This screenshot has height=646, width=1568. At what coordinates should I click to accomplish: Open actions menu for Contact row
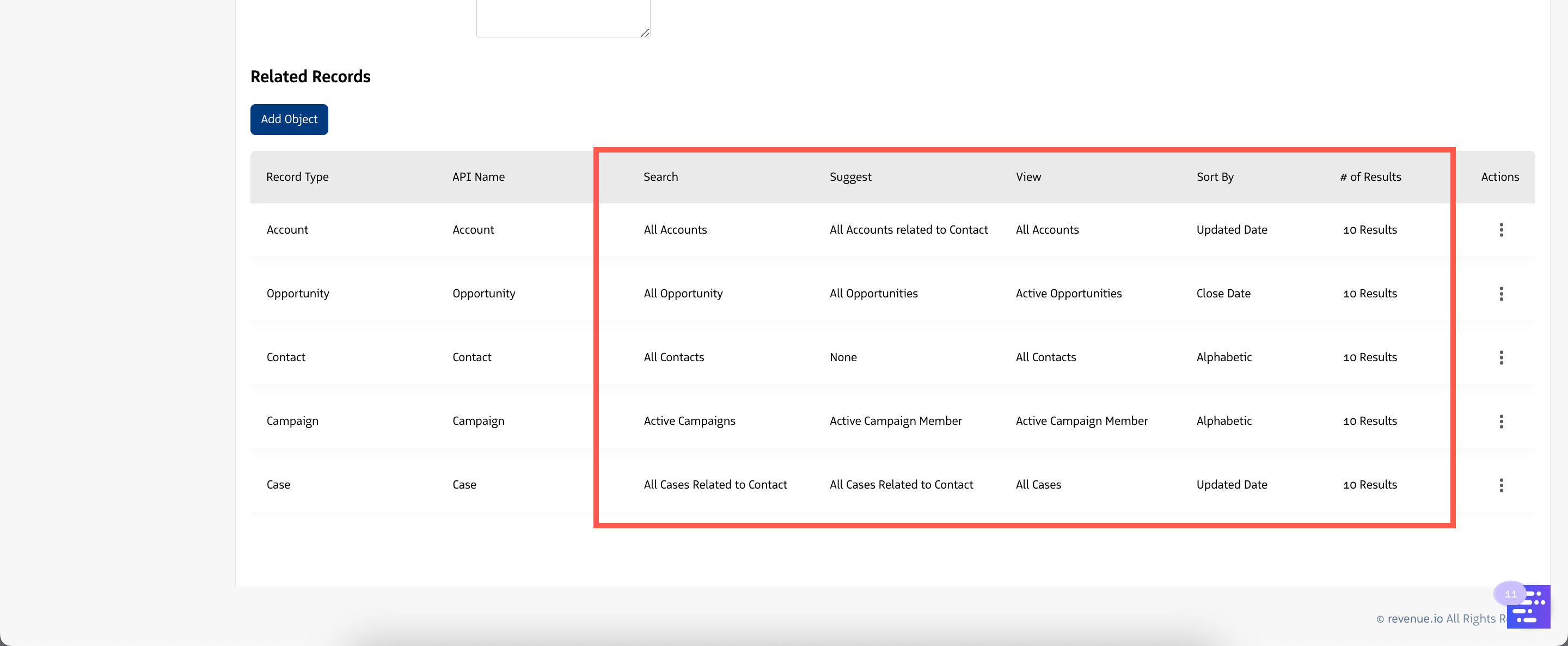click(x=1501, y=357)
